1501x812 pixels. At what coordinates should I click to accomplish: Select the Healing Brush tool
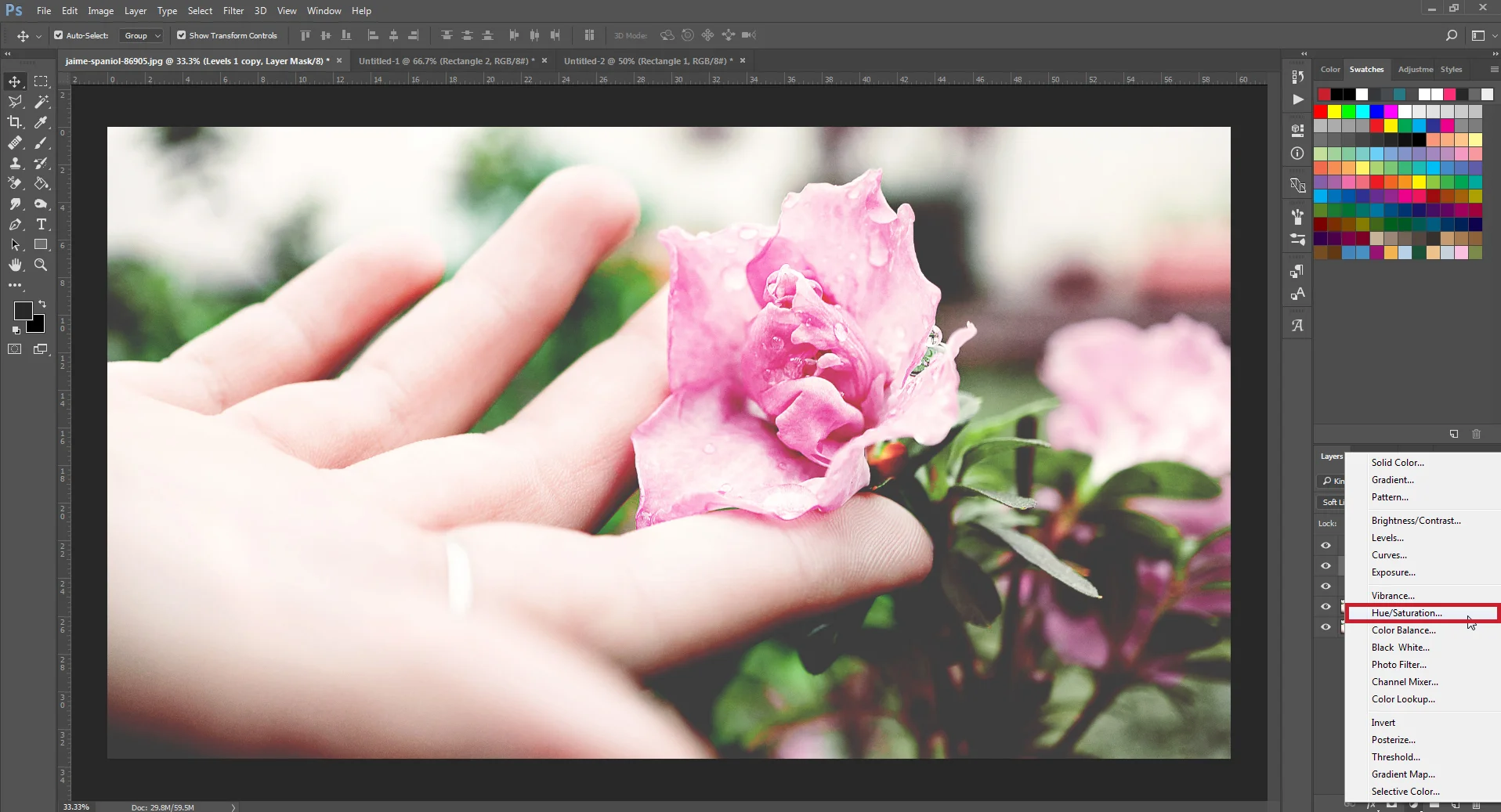[x=15, y=143]
